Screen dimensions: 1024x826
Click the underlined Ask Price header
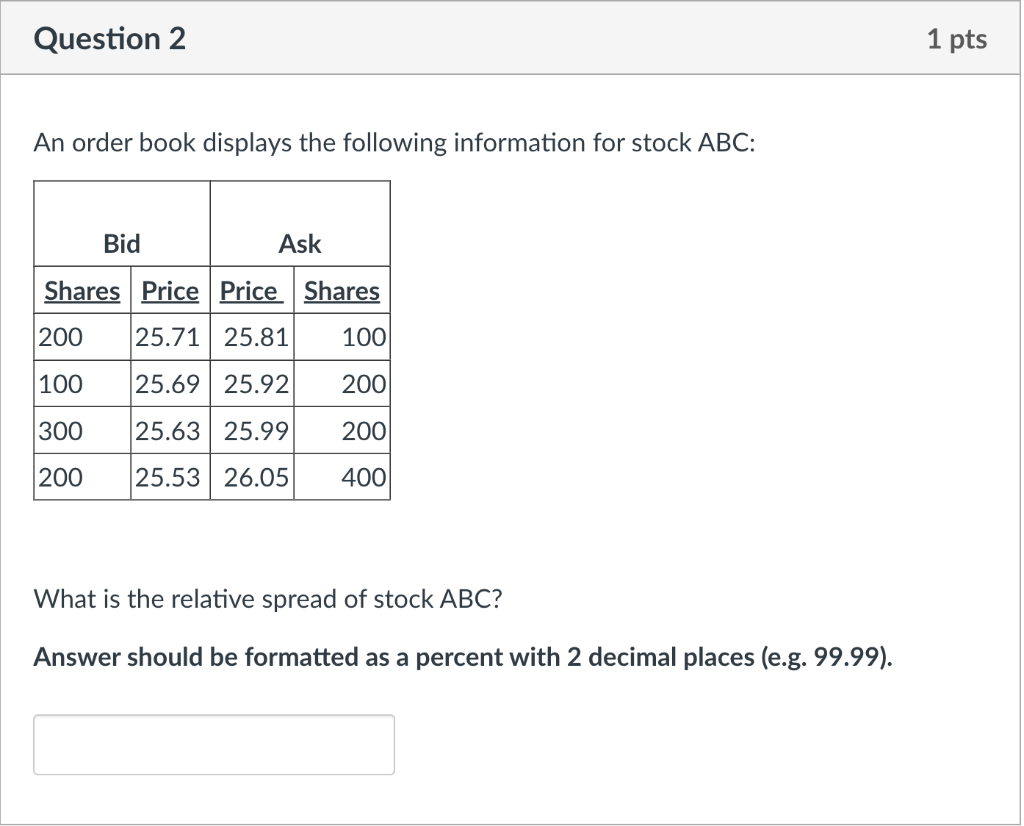tap(251, 291)
